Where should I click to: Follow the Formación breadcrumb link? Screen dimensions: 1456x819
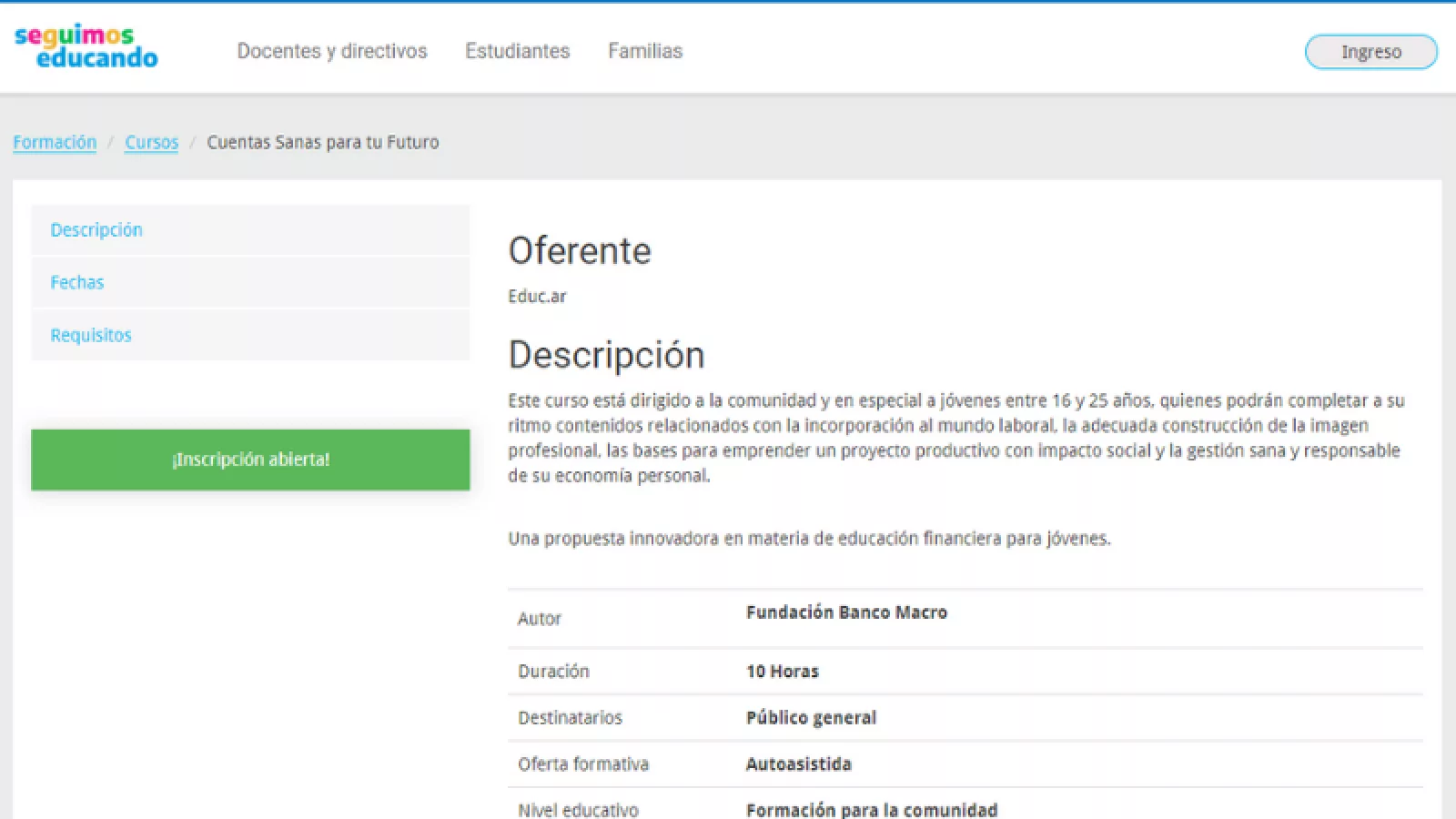pos(55,142)
